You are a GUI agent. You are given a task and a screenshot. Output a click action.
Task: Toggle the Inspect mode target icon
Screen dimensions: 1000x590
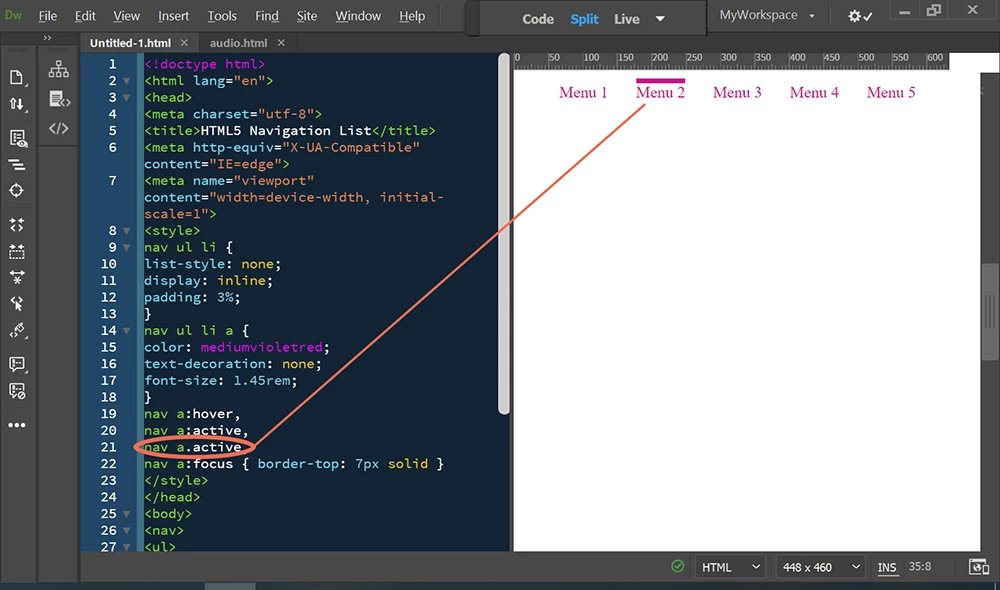(x=17, y=191)
